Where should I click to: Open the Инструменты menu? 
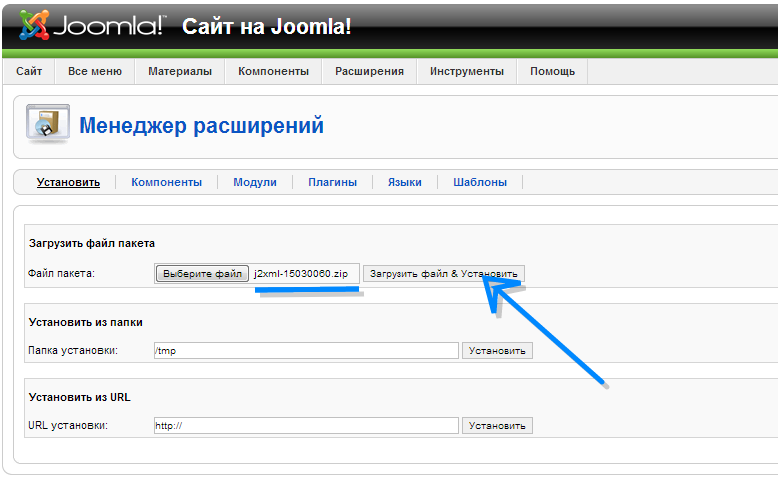(466, 71)
